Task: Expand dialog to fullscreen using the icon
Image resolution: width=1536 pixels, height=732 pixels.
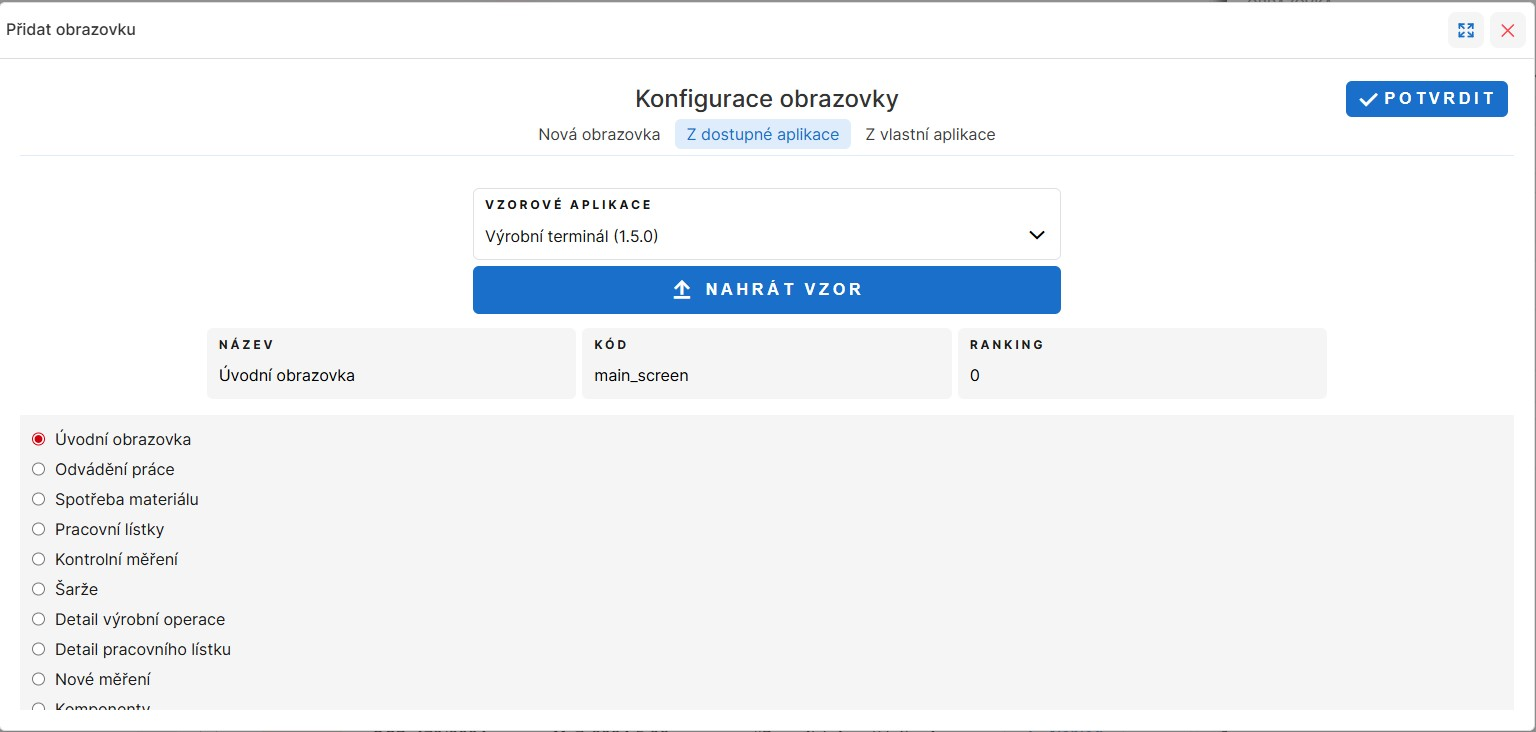Action: click(x=1465, y=30)
